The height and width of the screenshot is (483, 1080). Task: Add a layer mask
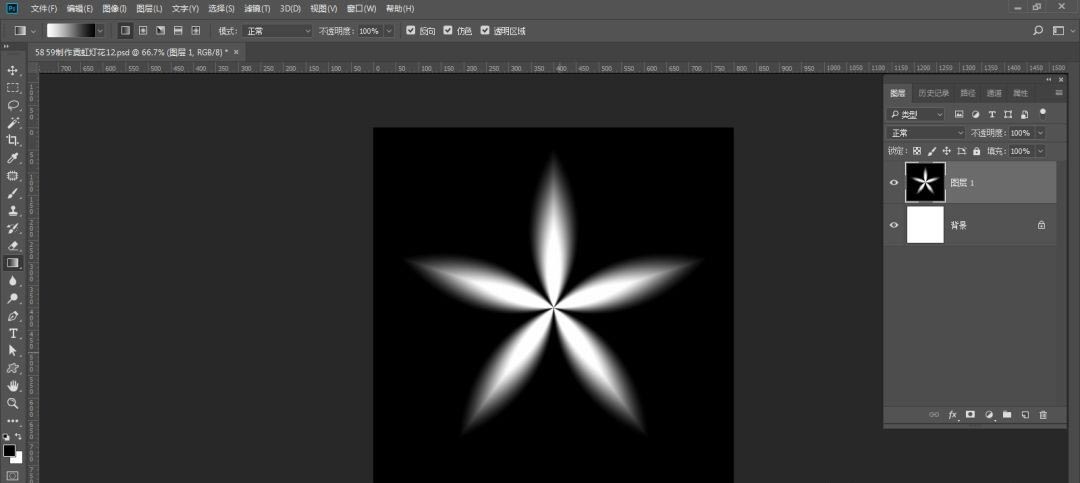[970, 415]
